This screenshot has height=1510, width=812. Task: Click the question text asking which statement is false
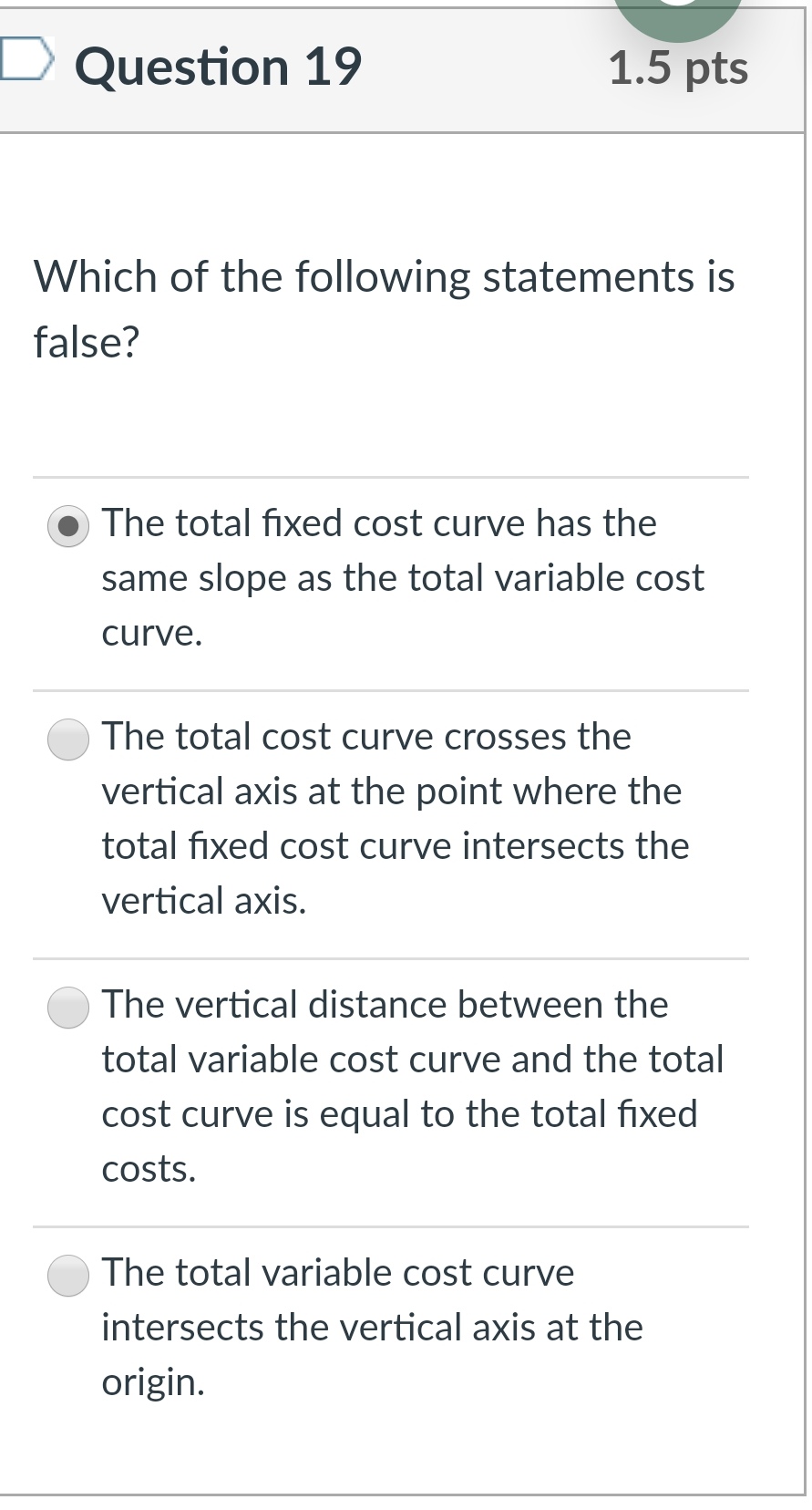(x=383, y=307)
